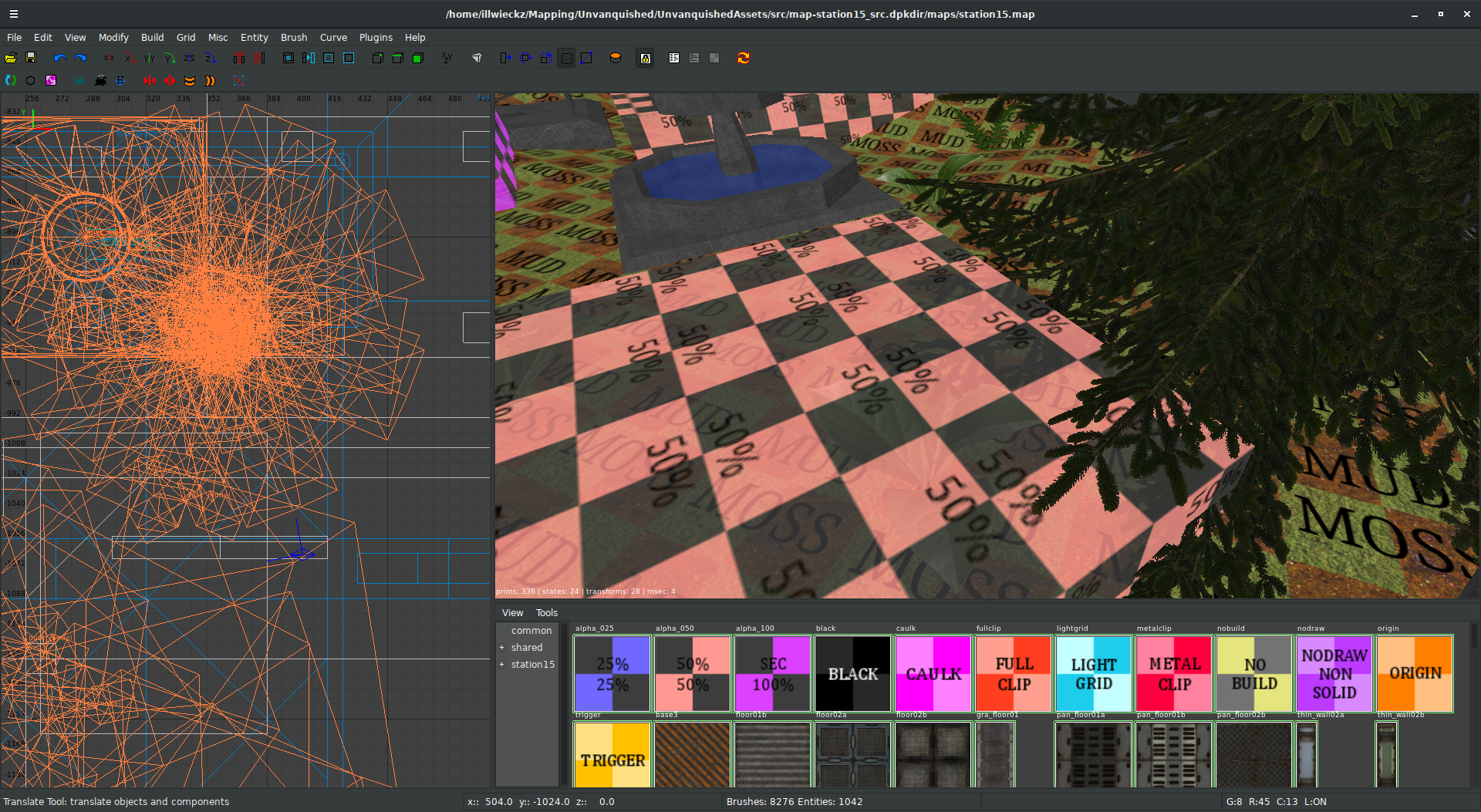Flip selection along the Y axis

coord(150,58)
